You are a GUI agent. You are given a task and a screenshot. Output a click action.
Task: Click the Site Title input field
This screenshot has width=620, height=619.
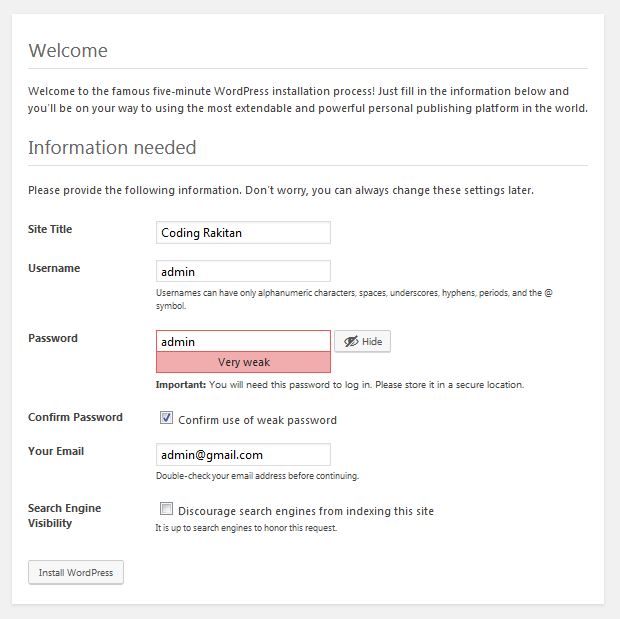(243, 233)
